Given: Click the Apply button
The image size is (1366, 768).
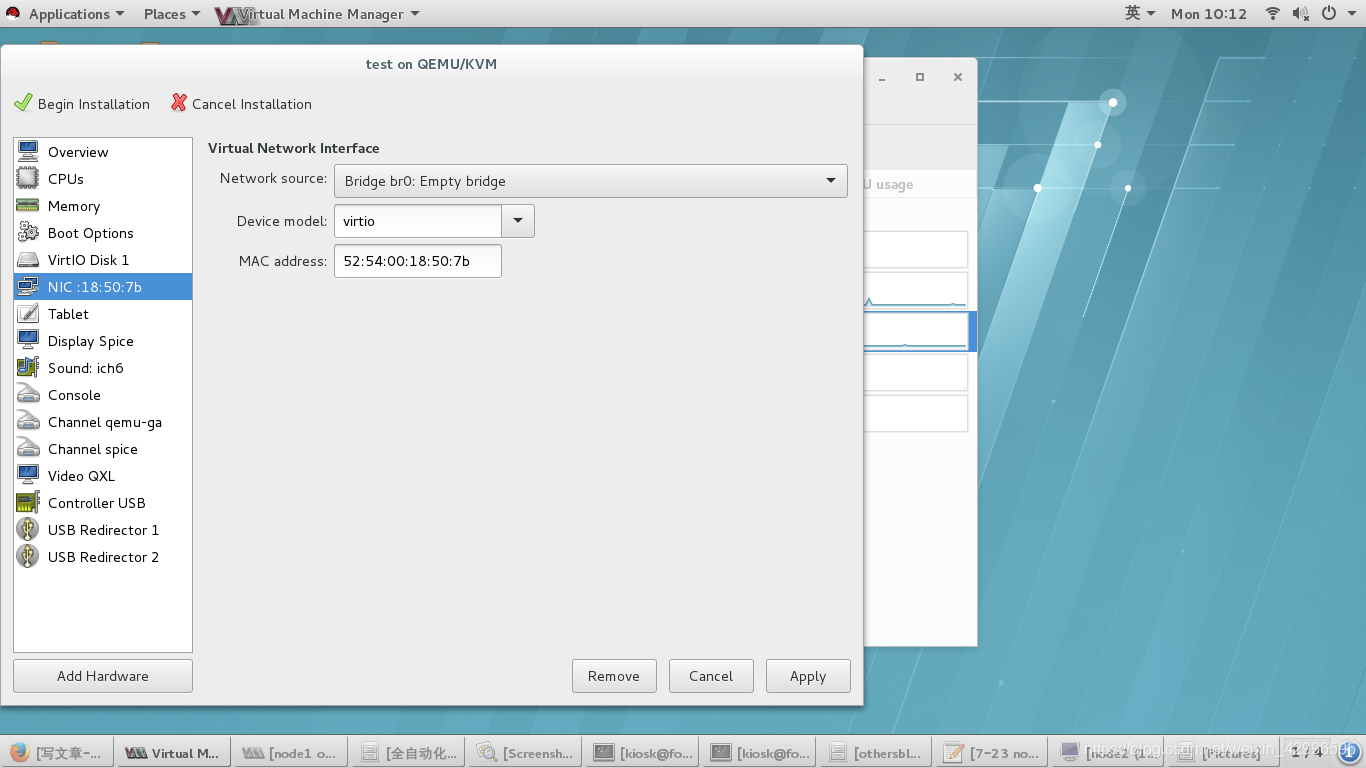Looking at the screenshot, I should click(x=808, y=676).
